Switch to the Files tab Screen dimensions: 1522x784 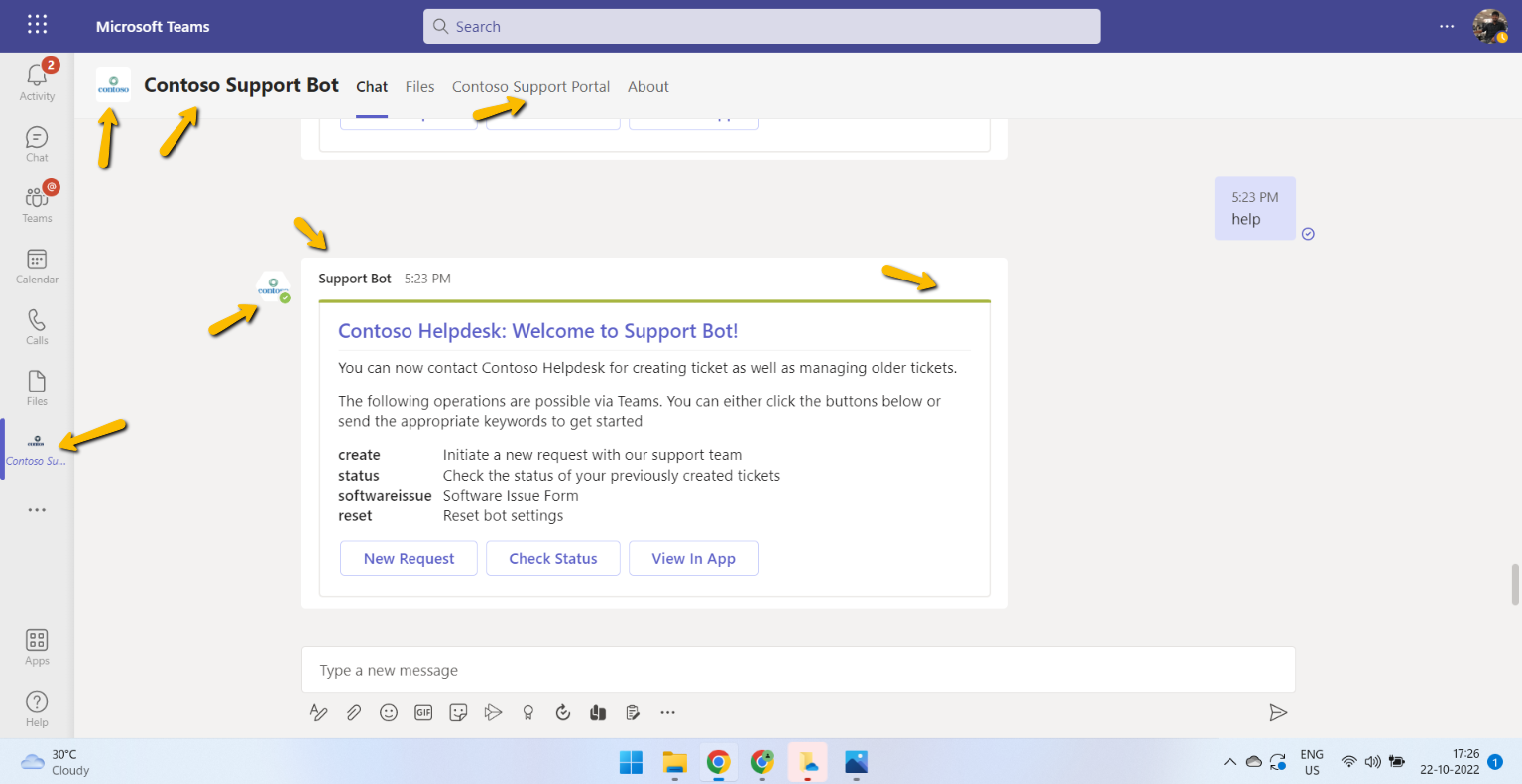[x=419, y=87]
